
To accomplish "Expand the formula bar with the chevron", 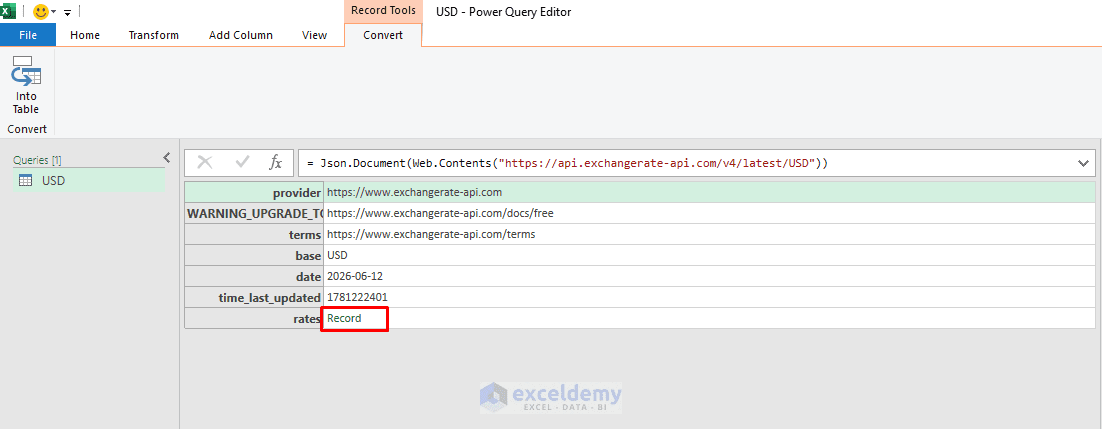I will coord(1083,163).
